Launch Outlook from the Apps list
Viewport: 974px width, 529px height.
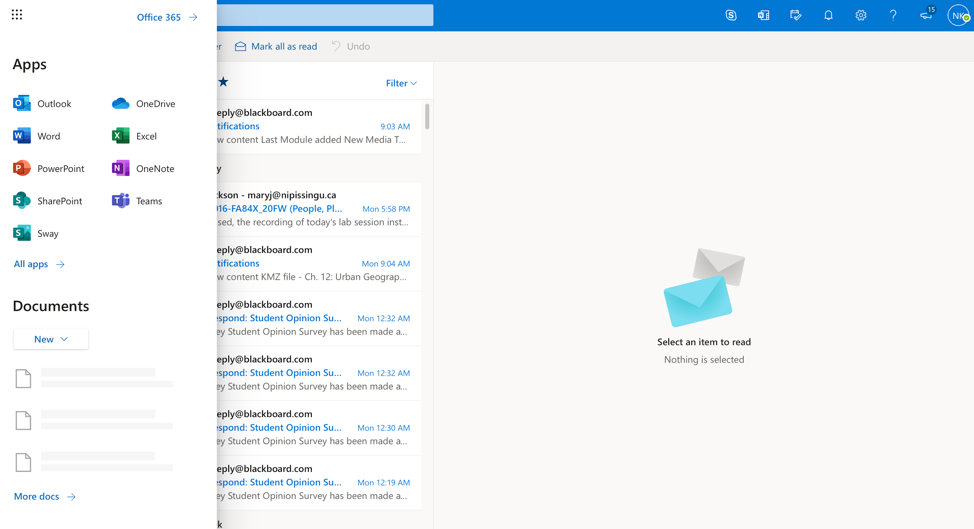(x=42, y=104)
